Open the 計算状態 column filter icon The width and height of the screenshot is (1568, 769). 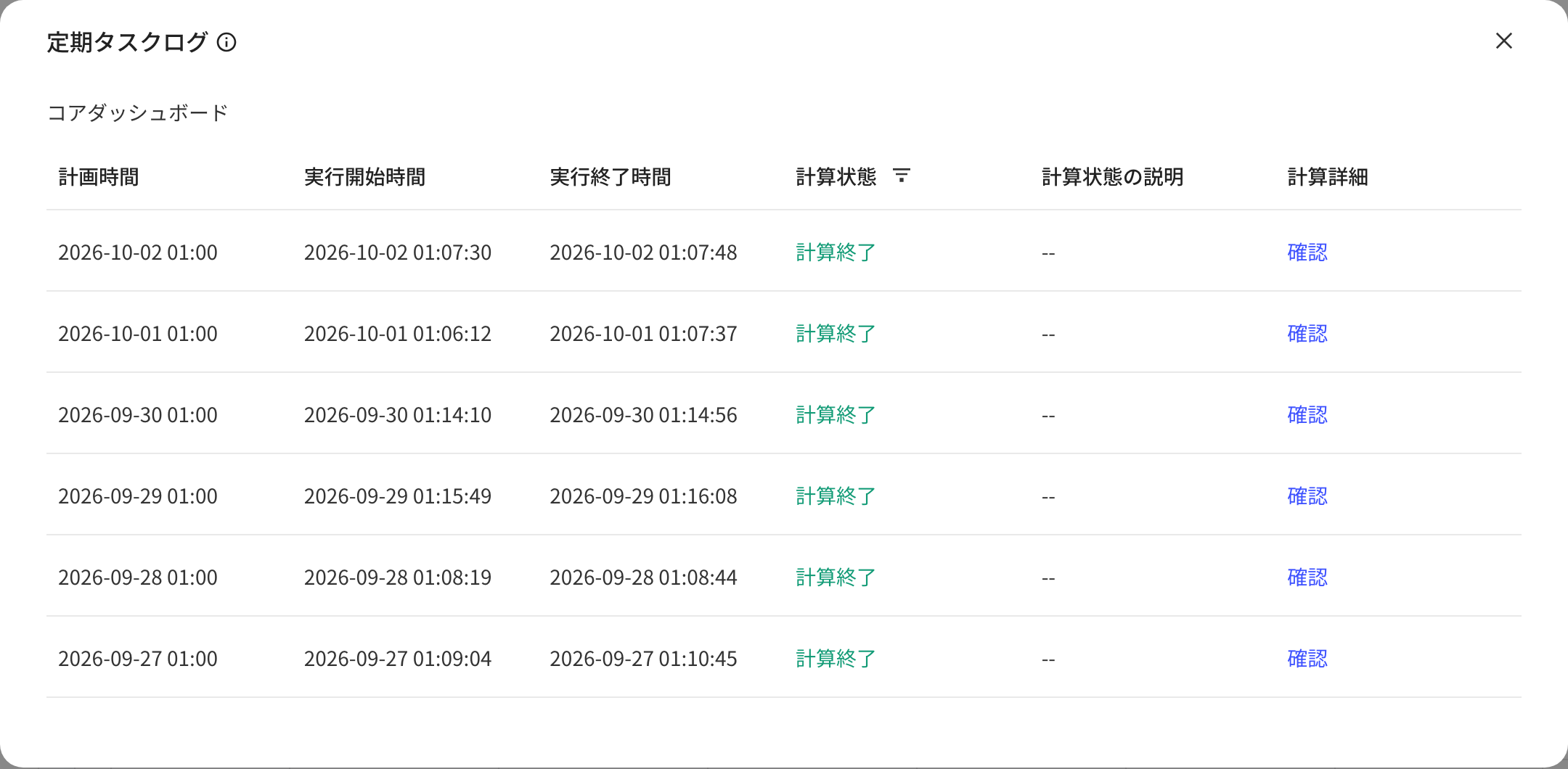(901, 176)
